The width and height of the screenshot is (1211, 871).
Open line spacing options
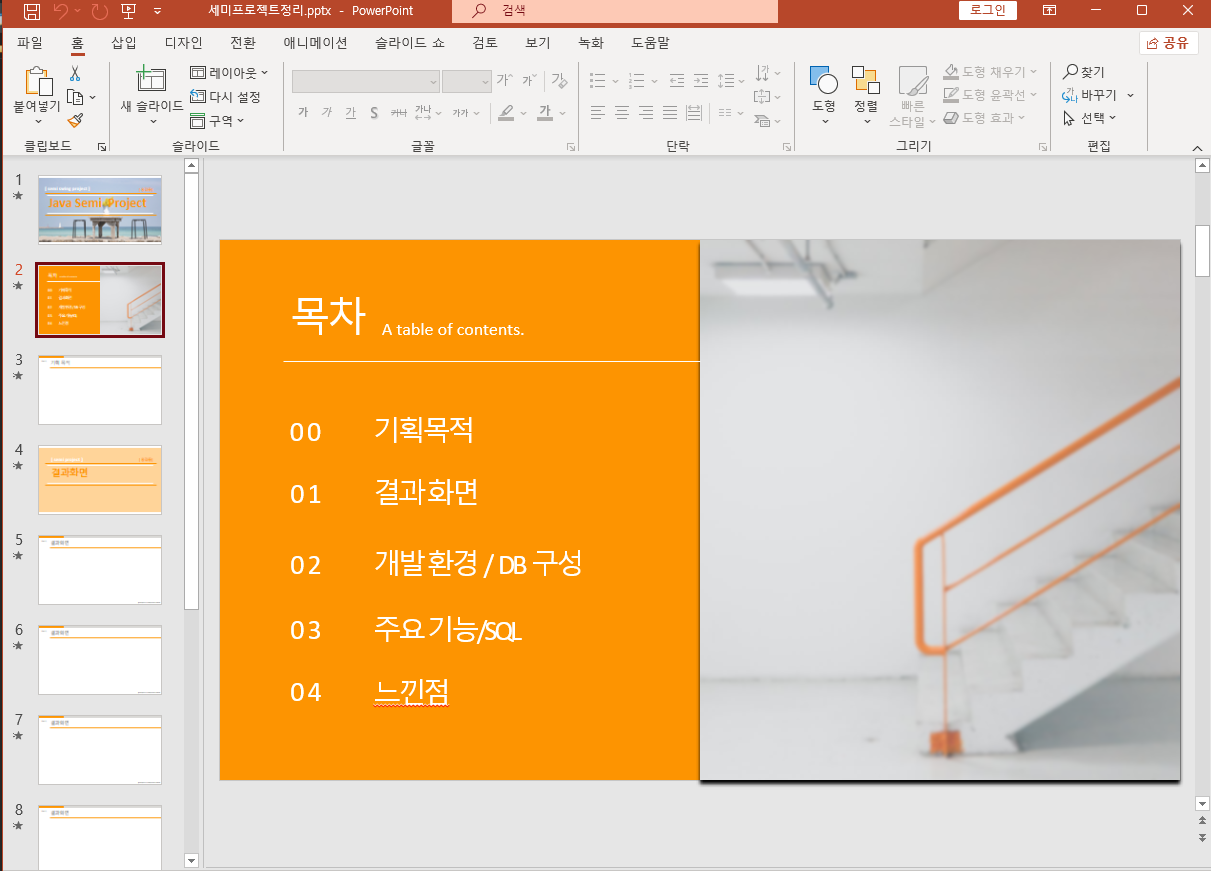732,81
